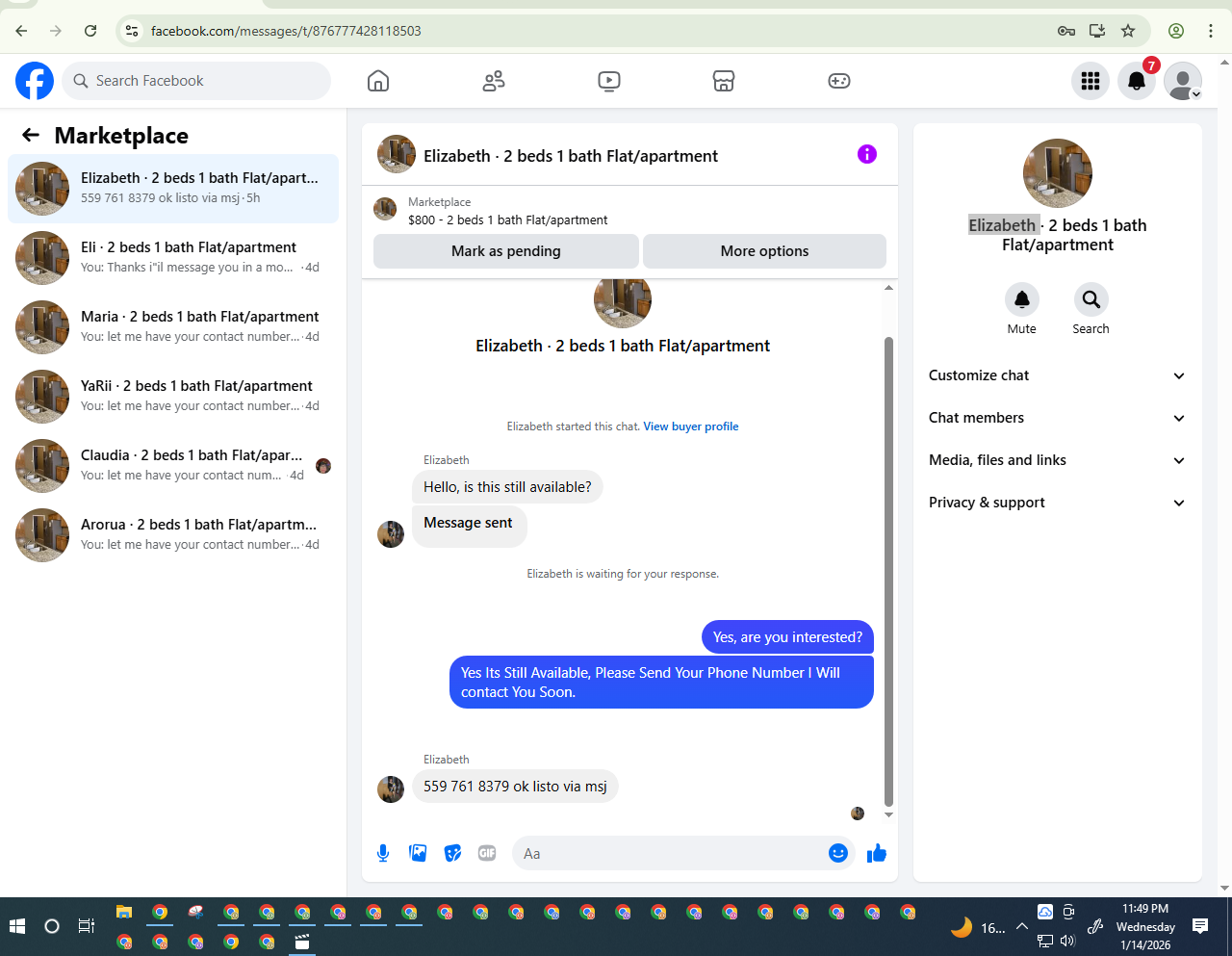Open notifications bell with 7 badge

click(1137, 81)
